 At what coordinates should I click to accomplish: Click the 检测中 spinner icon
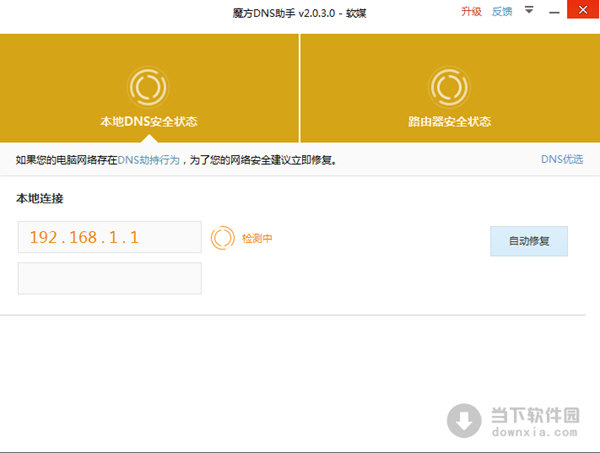coord(222,238)
